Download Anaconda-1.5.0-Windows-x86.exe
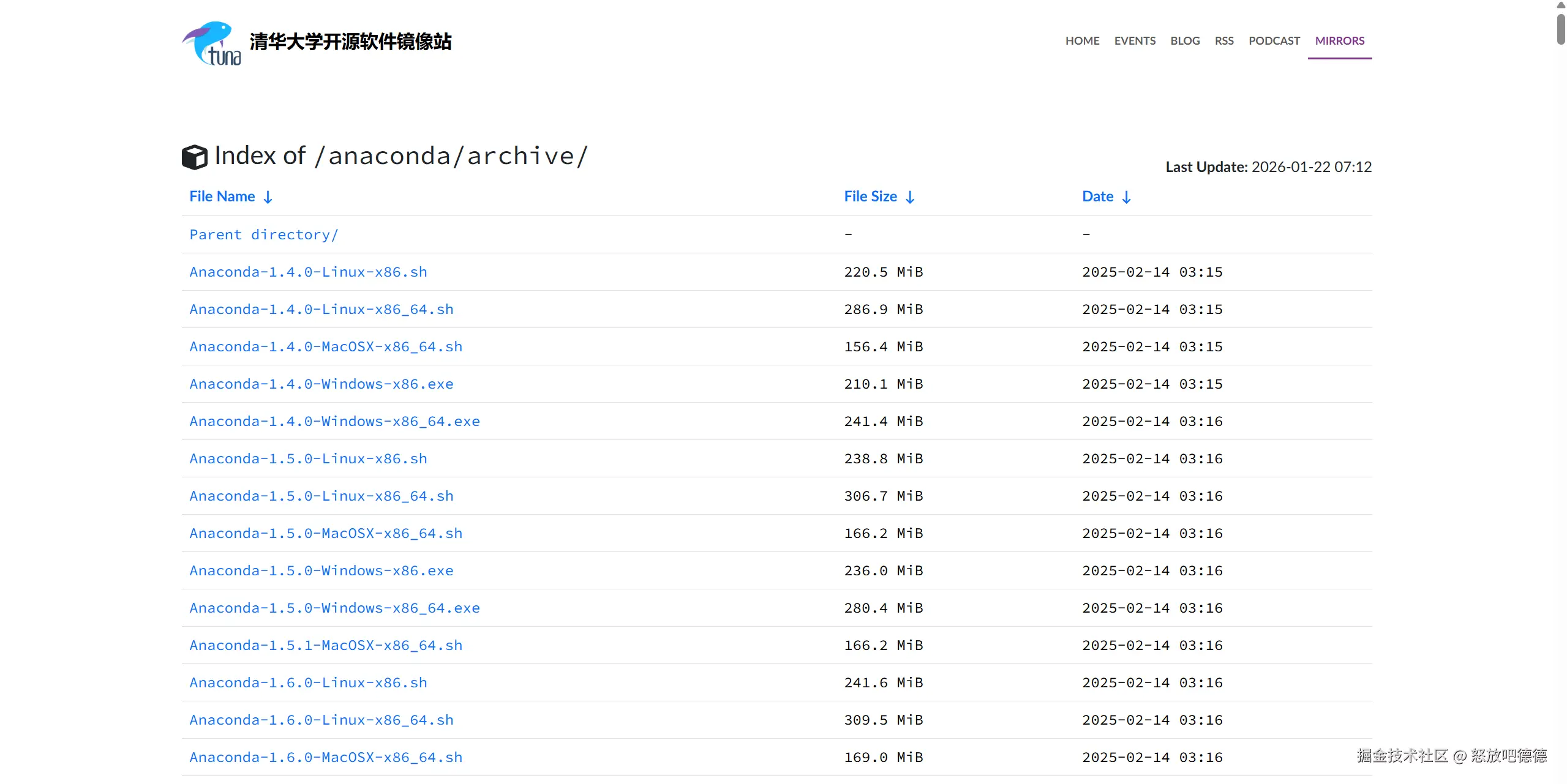 pyautogui.click(x=321, y=571)
